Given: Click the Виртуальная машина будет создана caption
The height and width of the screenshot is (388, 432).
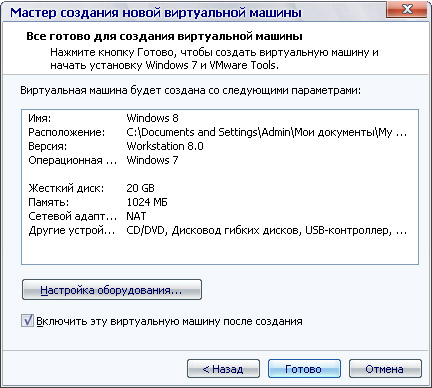Looking at the screenshot, I should [190, 90].
